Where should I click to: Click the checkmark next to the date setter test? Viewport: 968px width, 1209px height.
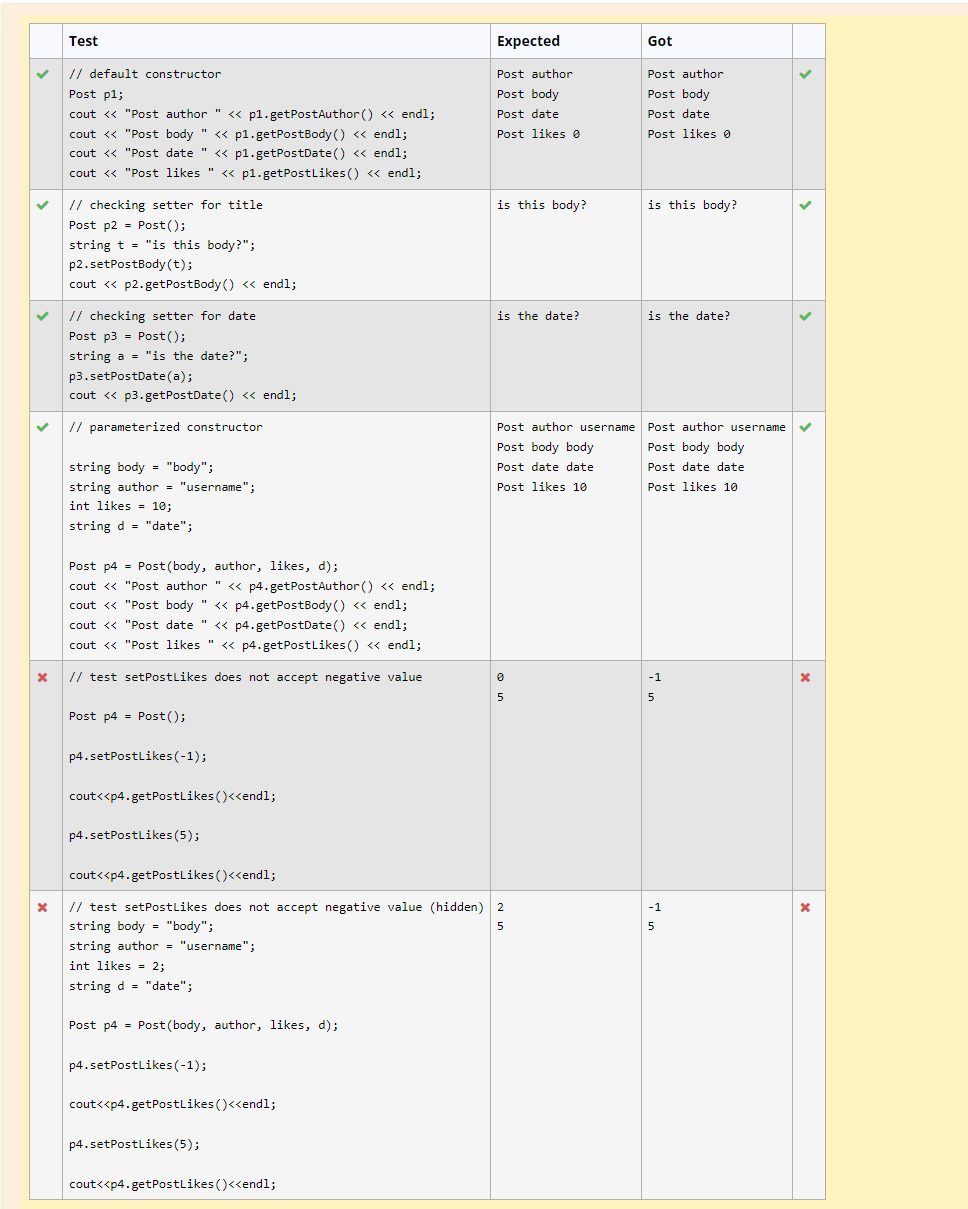[44, 315]
